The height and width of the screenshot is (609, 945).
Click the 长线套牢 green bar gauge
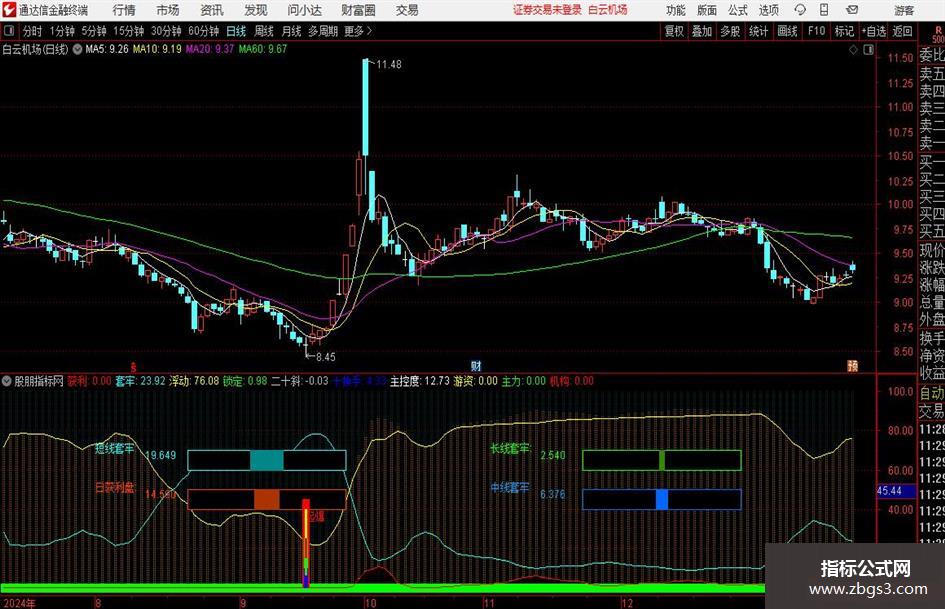[x=662, y=460]
